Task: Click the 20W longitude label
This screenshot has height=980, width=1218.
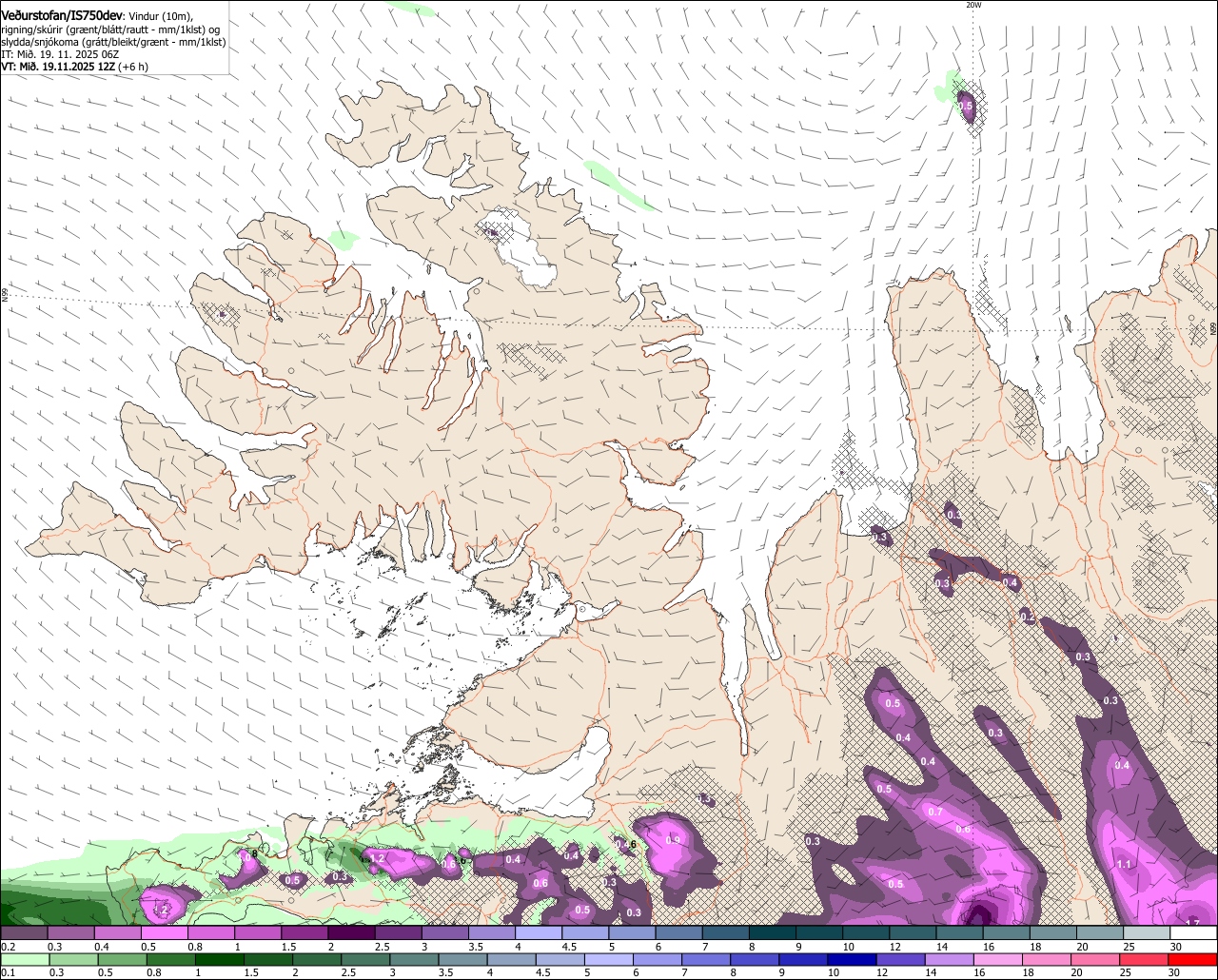Action: pos(972,5)
